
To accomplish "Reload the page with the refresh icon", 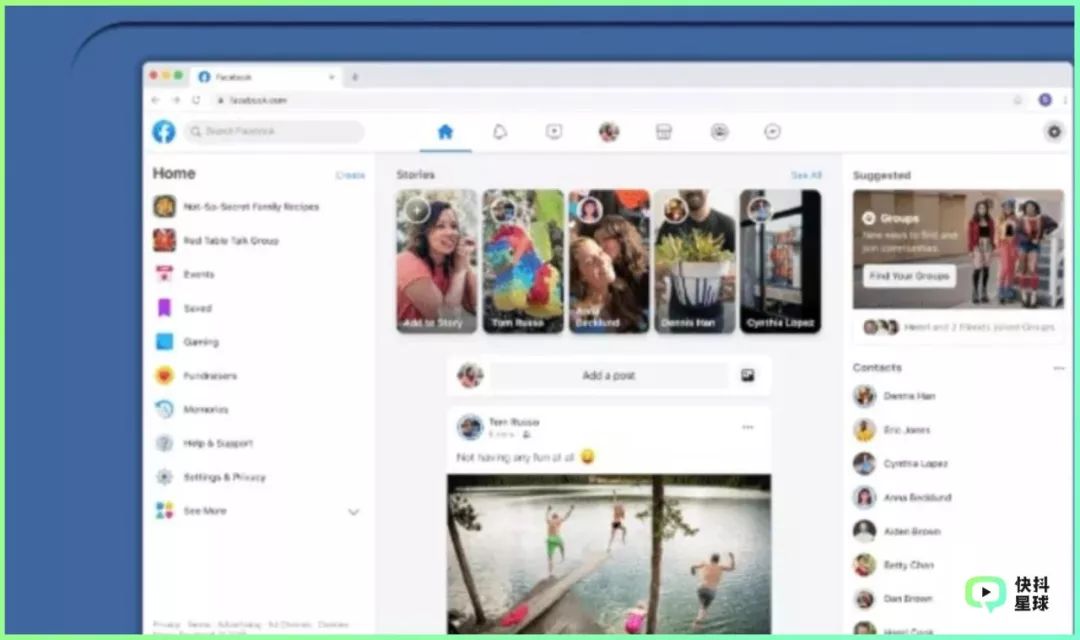I will 196,100.
